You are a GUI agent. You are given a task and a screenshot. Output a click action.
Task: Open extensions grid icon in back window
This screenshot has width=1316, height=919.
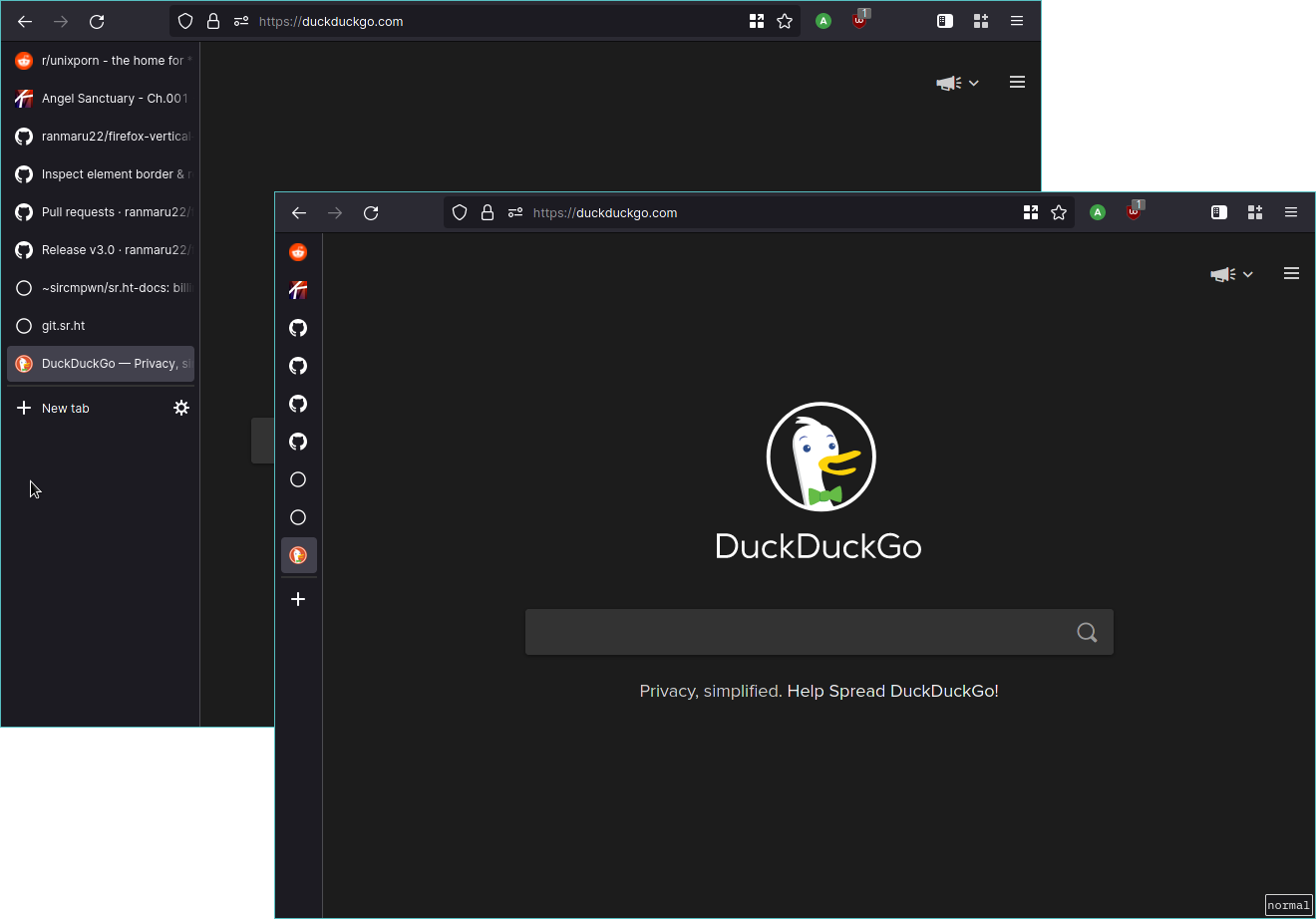coord(981,21)
